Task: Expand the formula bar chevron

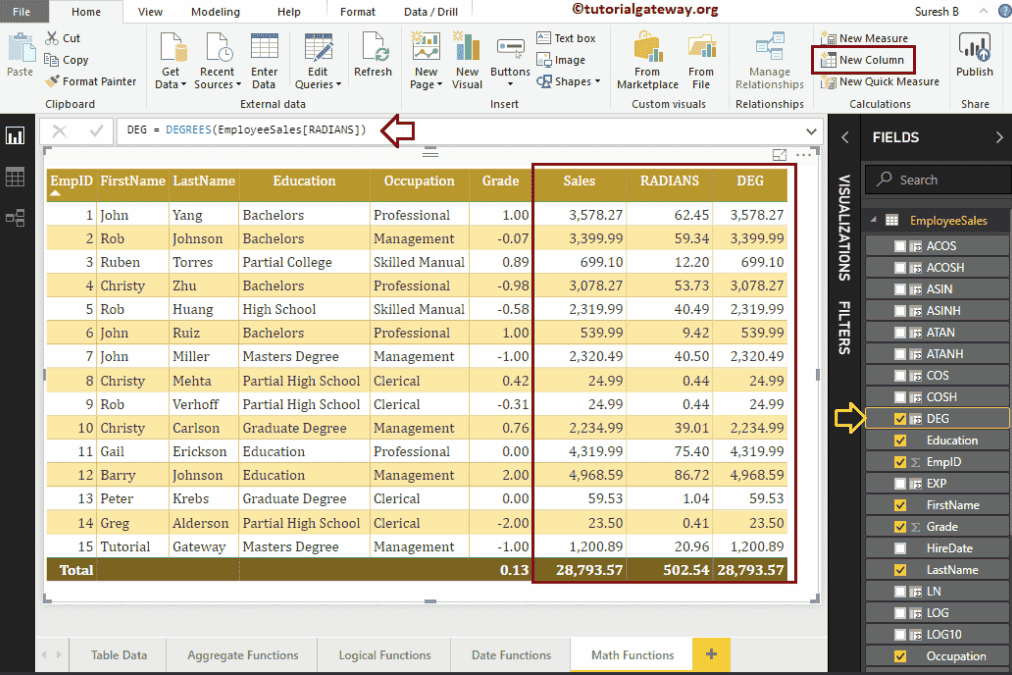Action: 811,131
